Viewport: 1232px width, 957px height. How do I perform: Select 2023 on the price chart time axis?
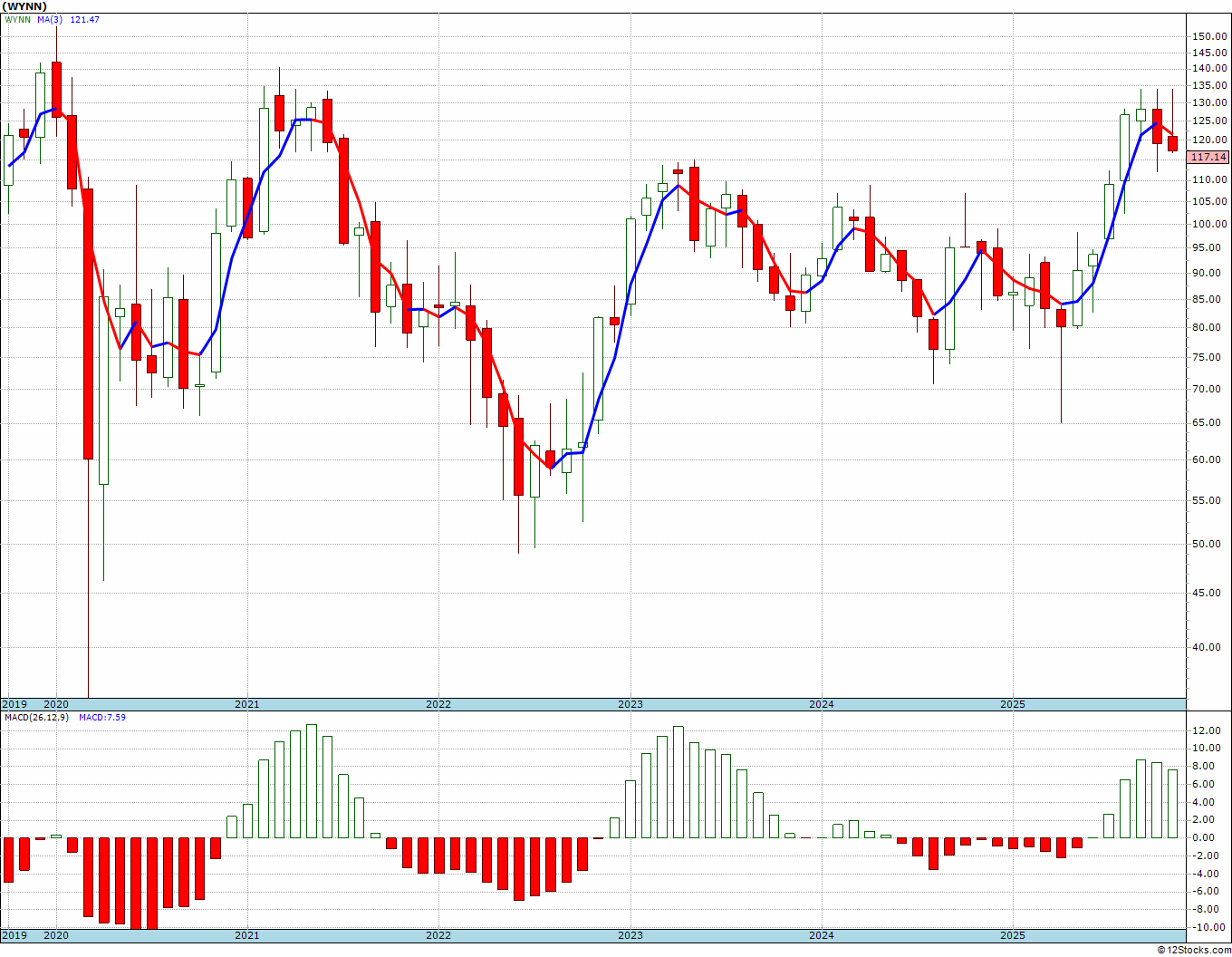pos(630,704)
